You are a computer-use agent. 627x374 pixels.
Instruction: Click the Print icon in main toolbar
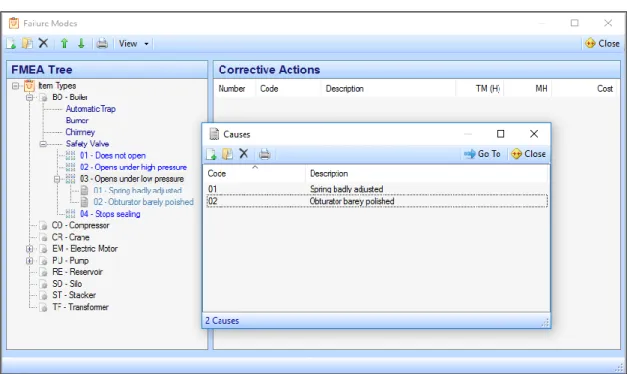[102, 43]
